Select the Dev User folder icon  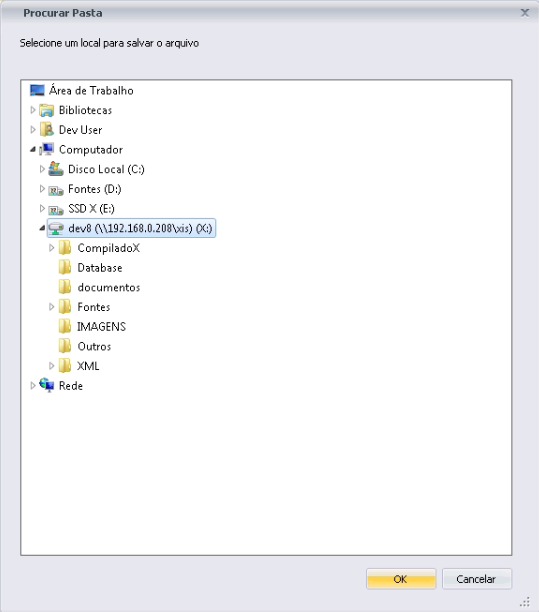click(47, 130)
